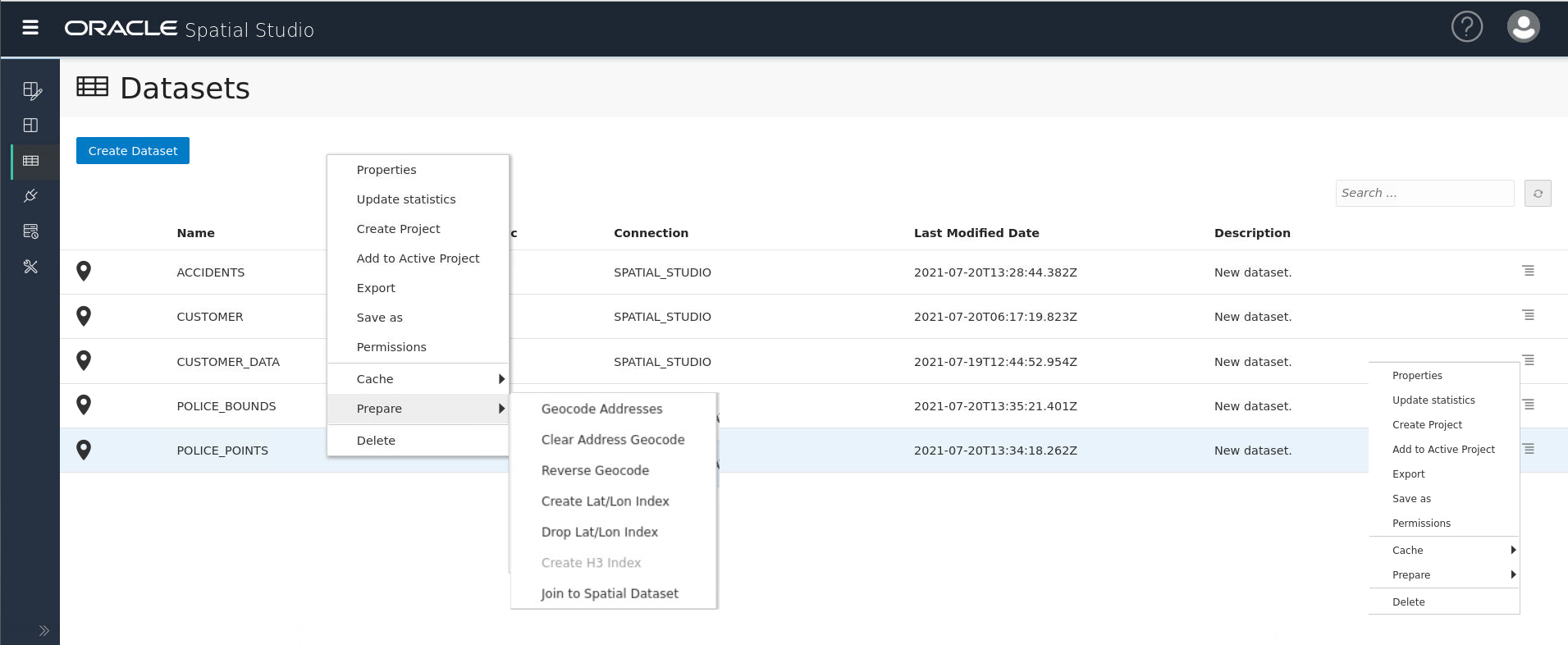Choose Join to Spatial Dataset option

pyautogui.click(x=610, y=593)
